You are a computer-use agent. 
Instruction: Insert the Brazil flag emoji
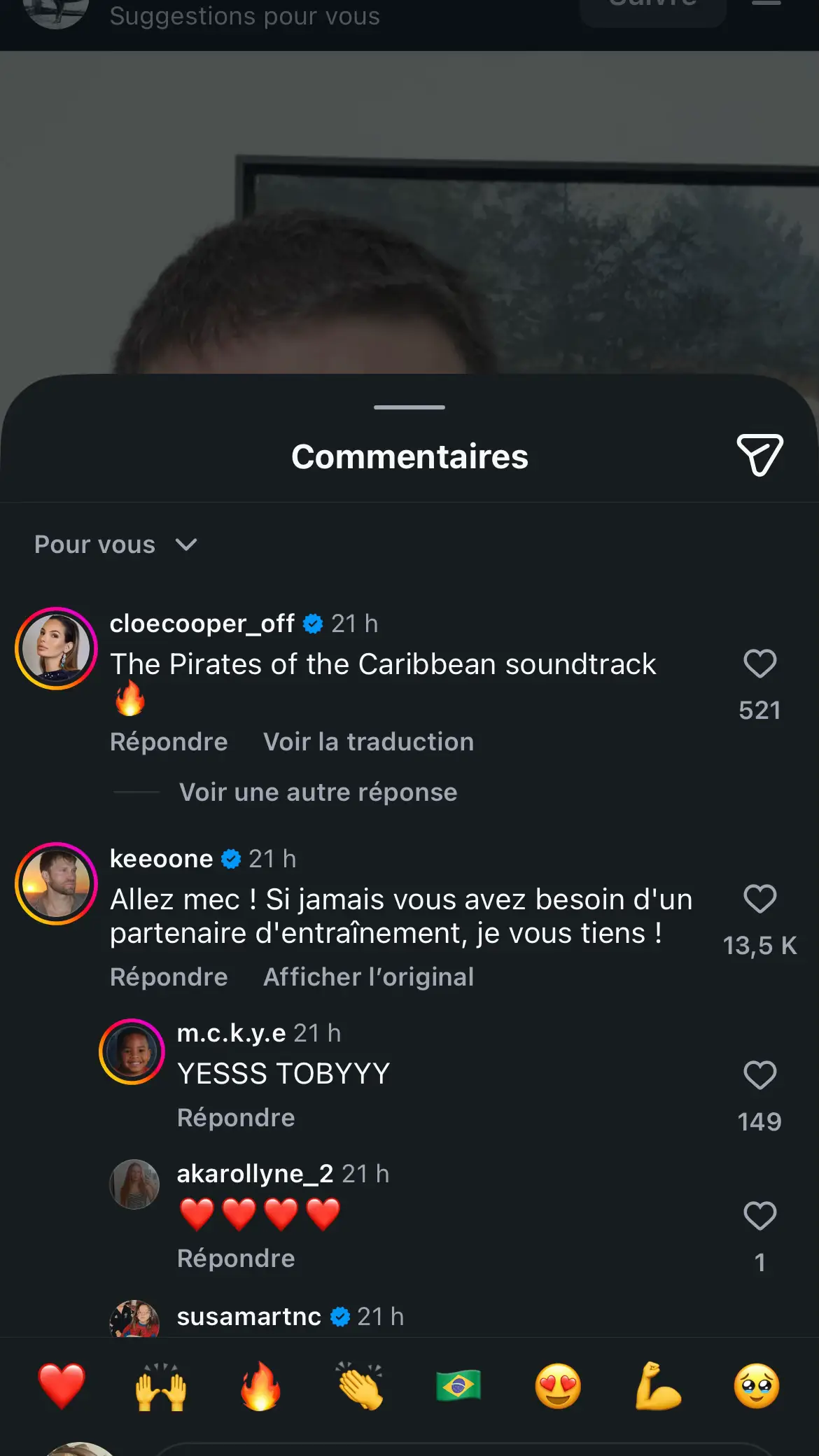pyautogui.click(x=458, y=1386)
